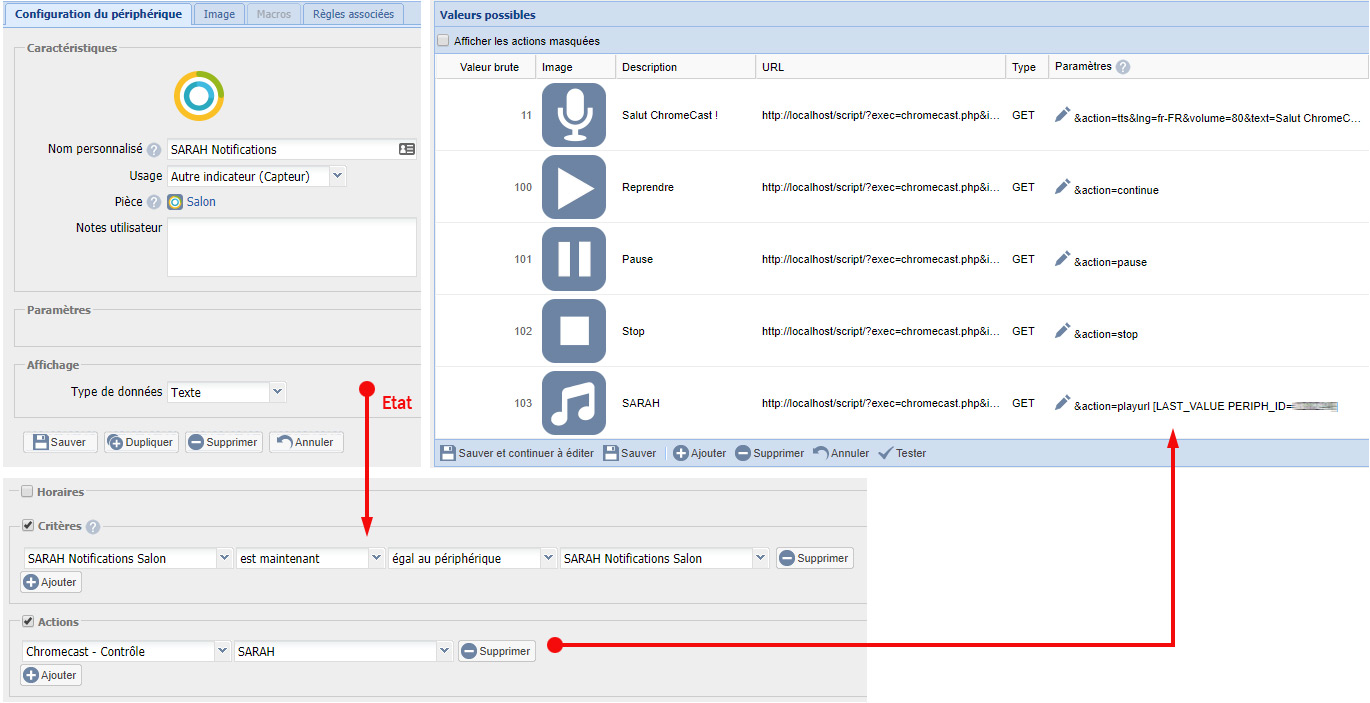Click the Salon room link
This screenshot has width=1370, height=703.
pos(201,202)
